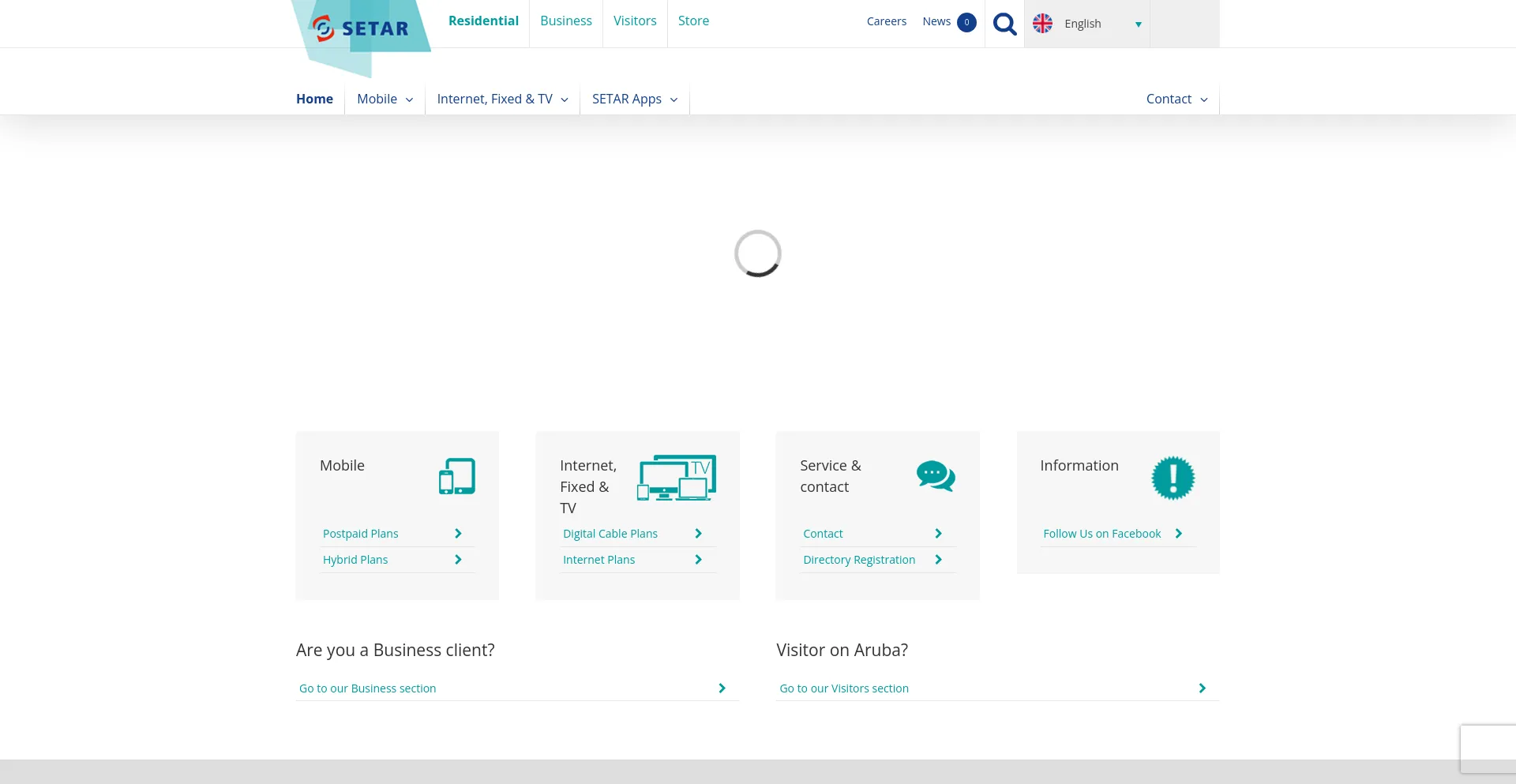Viewport: 1516px width, 784px height.
Task: Click the Information exclamation badge icon
Action: pos(1173,478)
